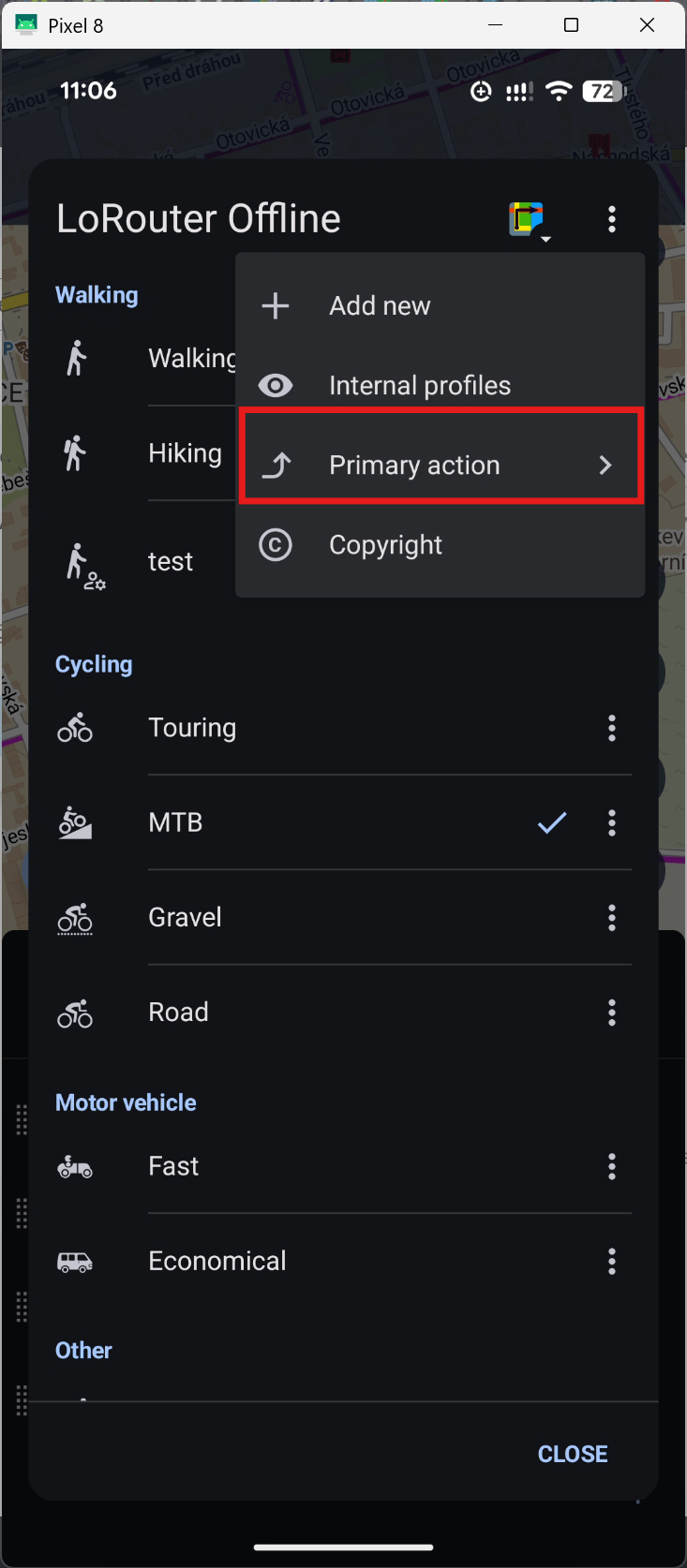
Task: Select the Road cycling profile
Action: pos(343,1013)
